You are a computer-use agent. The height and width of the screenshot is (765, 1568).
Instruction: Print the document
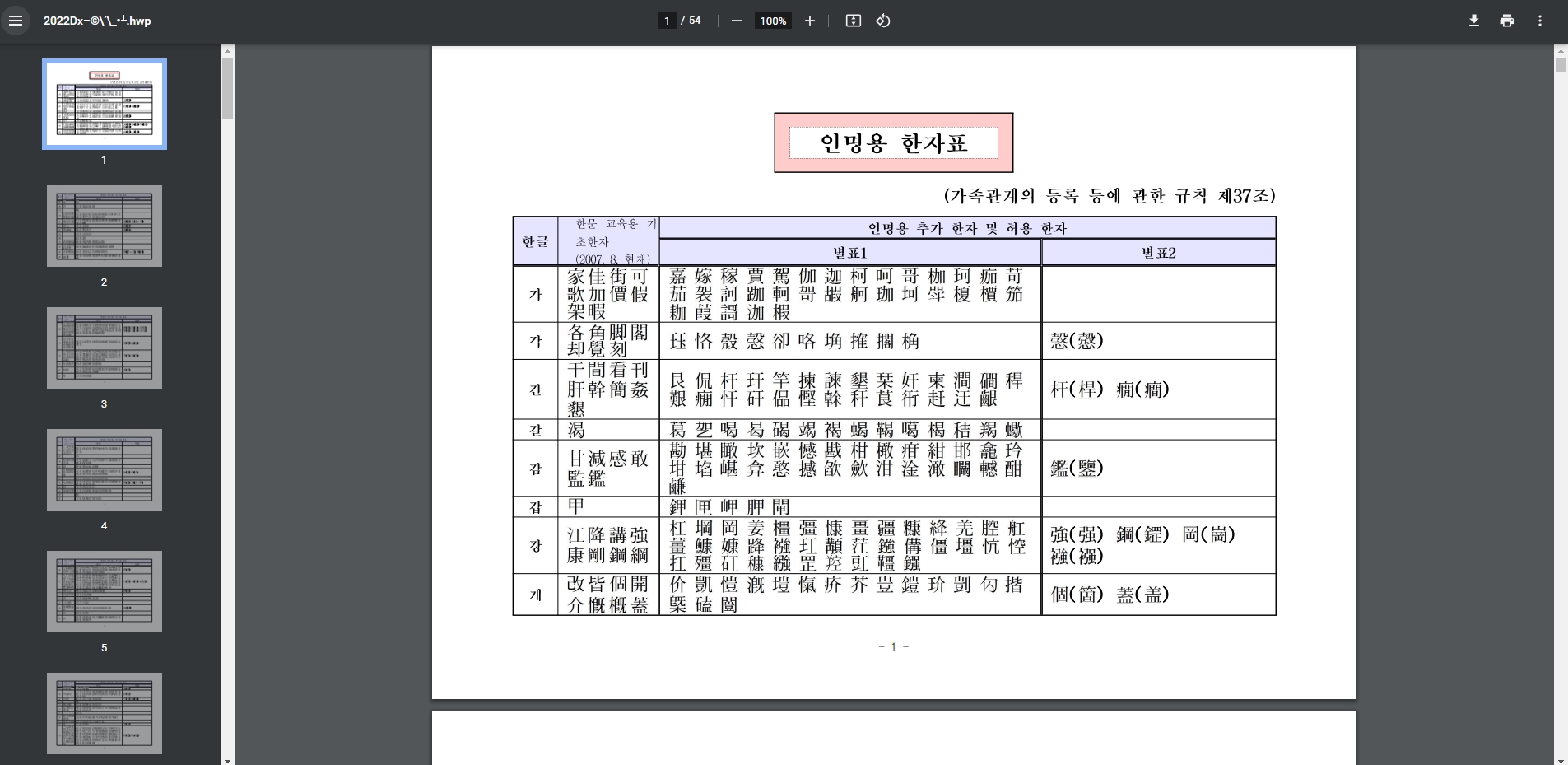click(x=1507, y=21)
